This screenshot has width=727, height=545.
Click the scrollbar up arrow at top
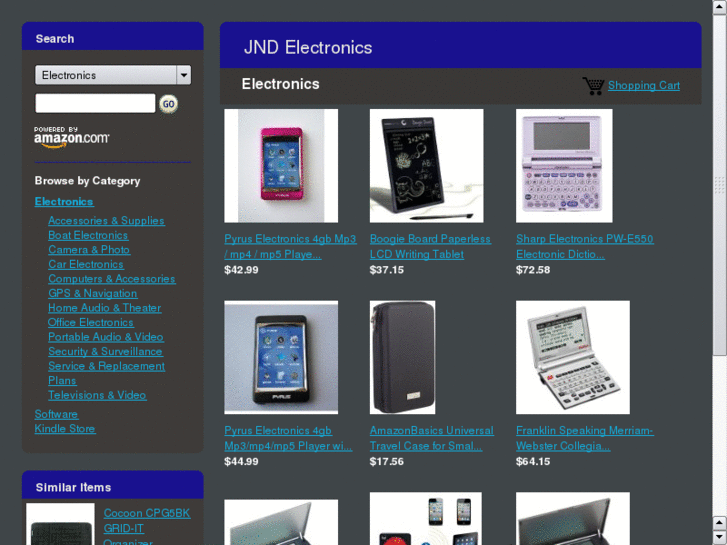tap(720, 6)
